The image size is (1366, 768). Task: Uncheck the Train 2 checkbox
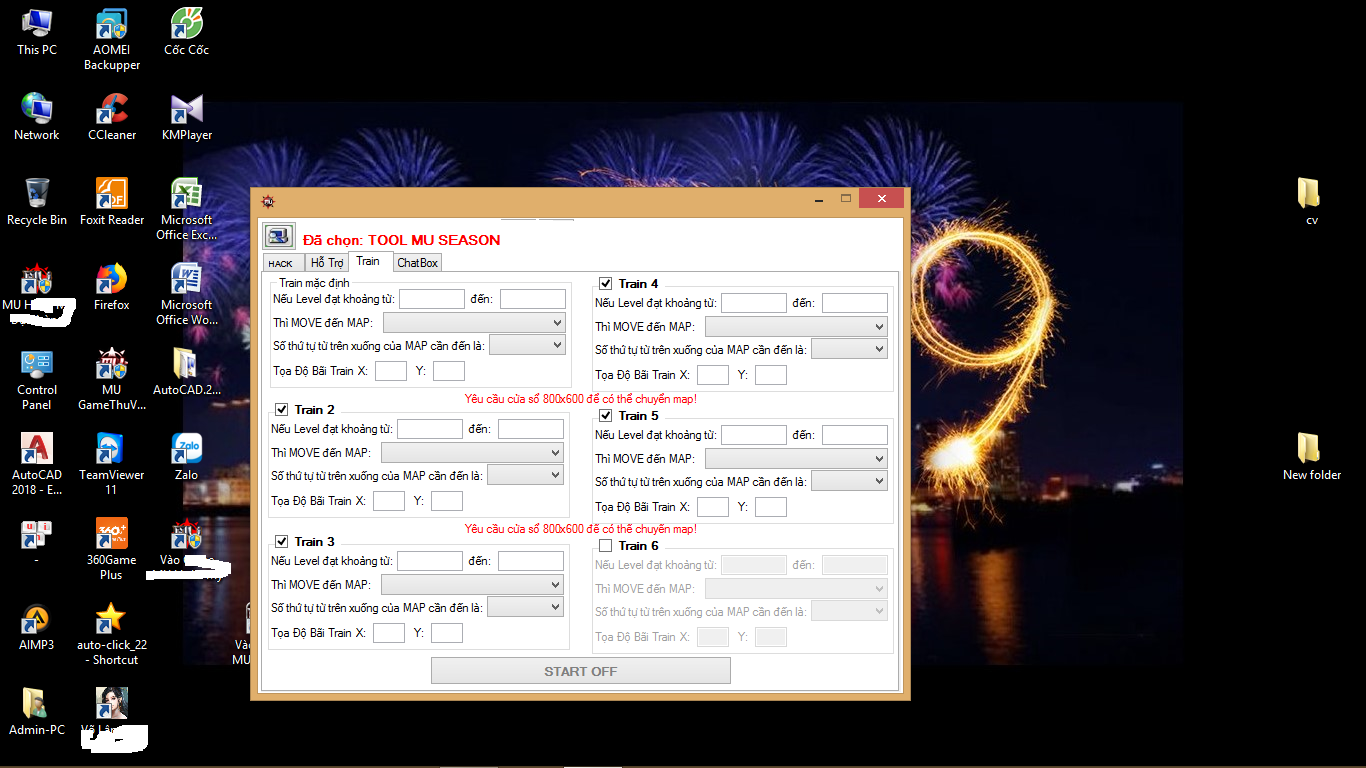tap(281, 410)
